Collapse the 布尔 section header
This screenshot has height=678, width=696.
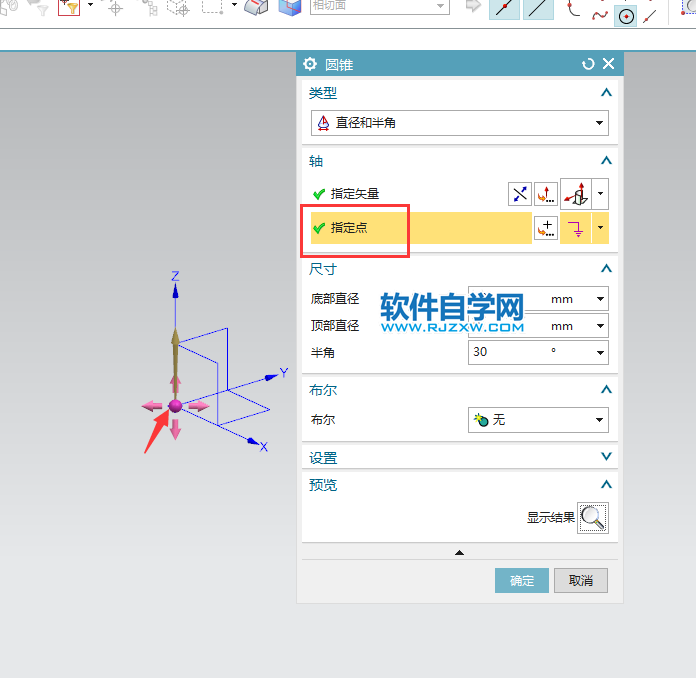pos(606,389)
